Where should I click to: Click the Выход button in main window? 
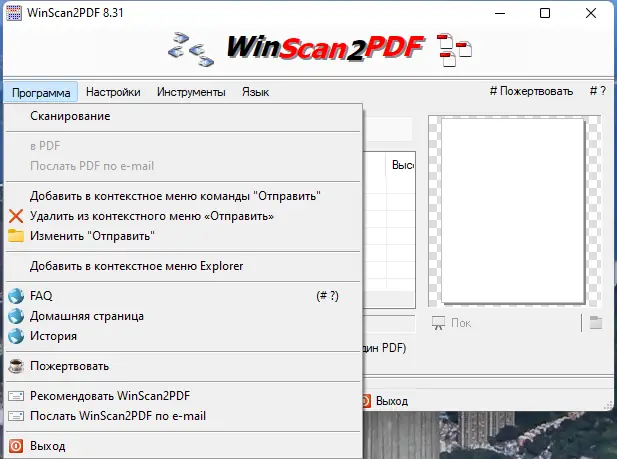[x=386, y=401]
